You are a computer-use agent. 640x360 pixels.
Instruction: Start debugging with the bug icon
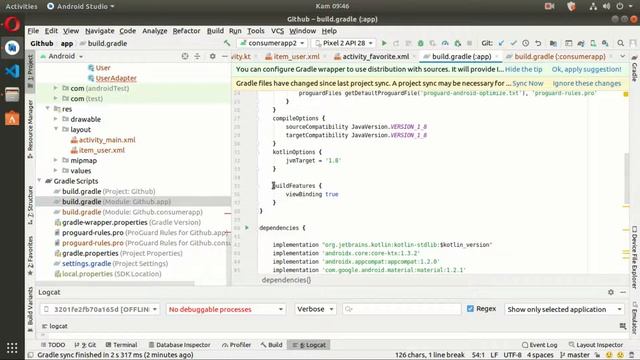tap(420, 43)
